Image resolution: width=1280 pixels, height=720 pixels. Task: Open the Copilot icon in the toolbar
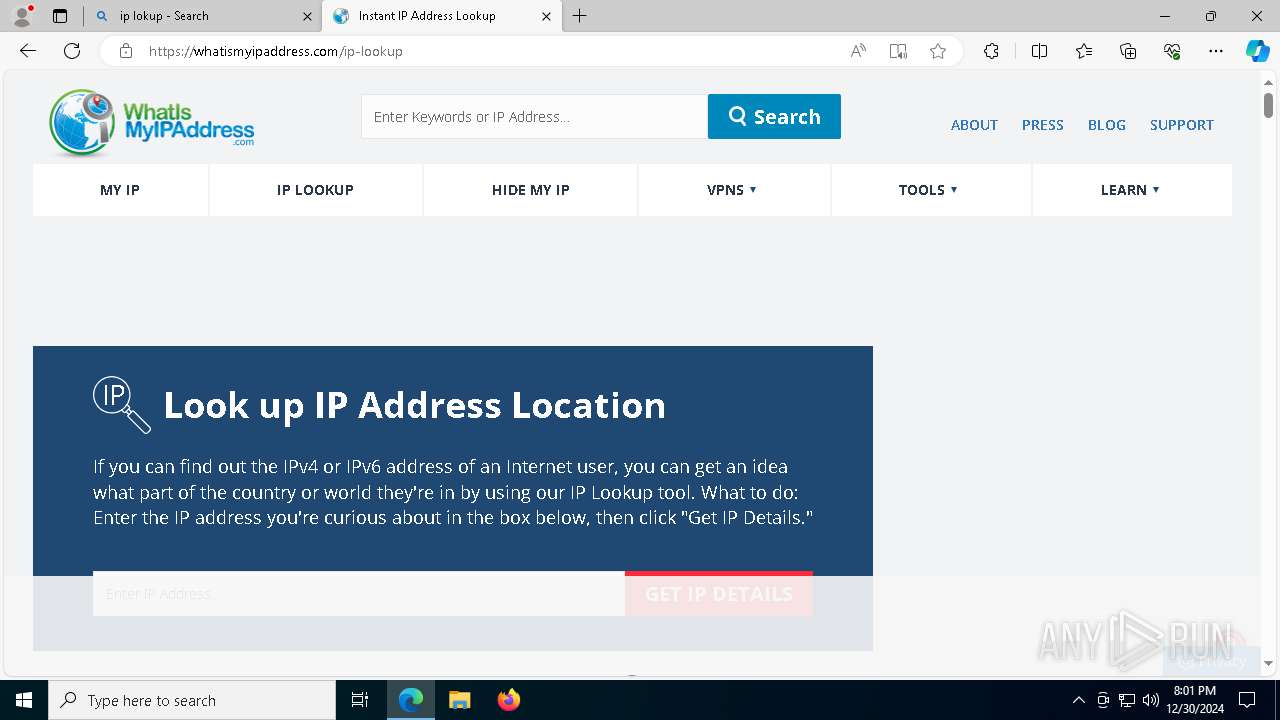(x=1257, y=51)
